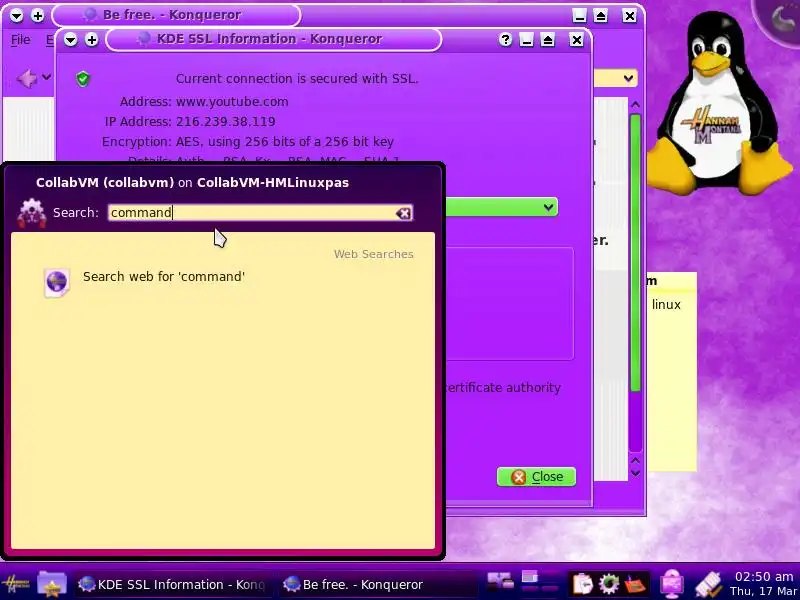Click the plus button on SSL Information titlebar

[91, 39]
